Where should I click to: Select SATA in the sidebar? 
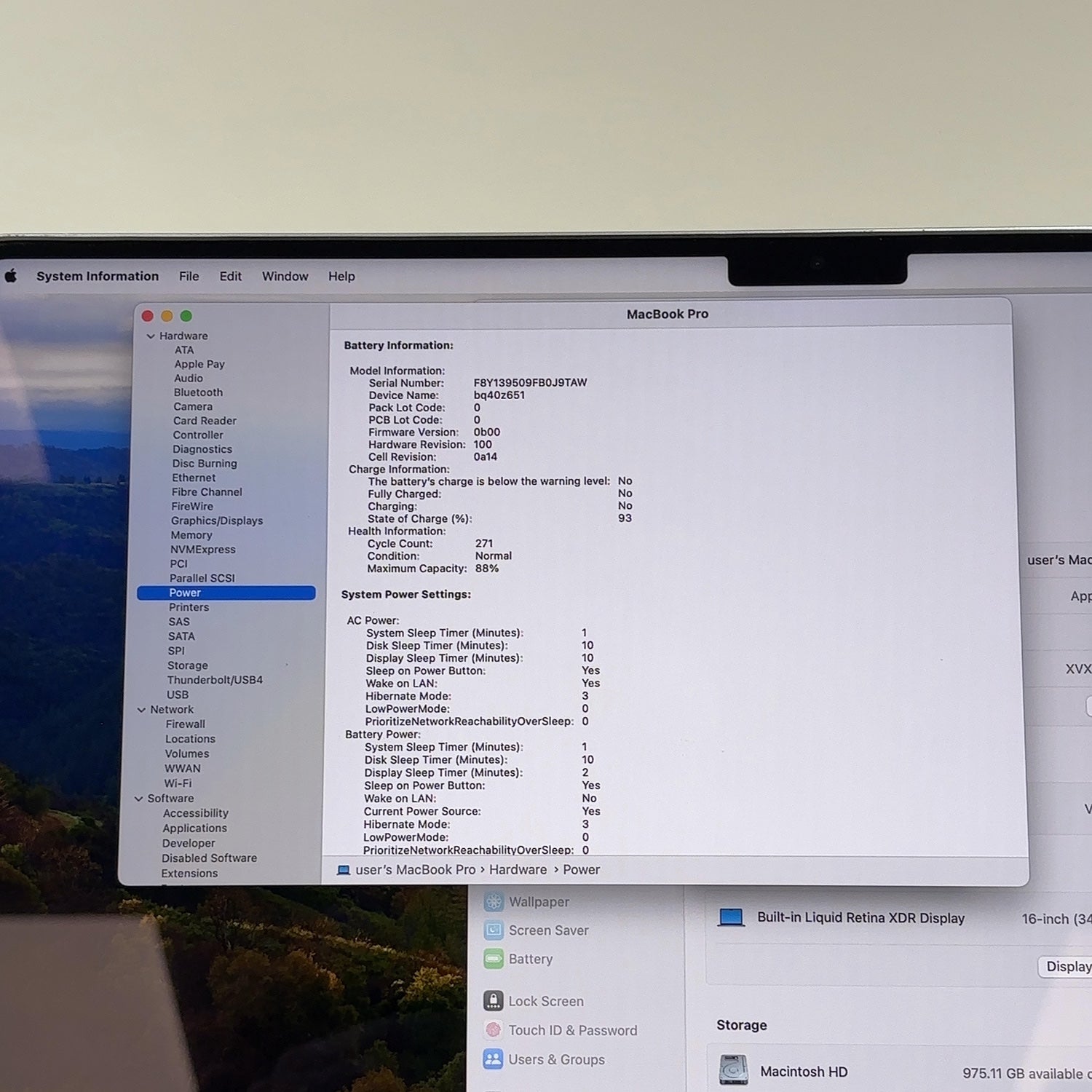pyautogui.click(x=181, y=636)
